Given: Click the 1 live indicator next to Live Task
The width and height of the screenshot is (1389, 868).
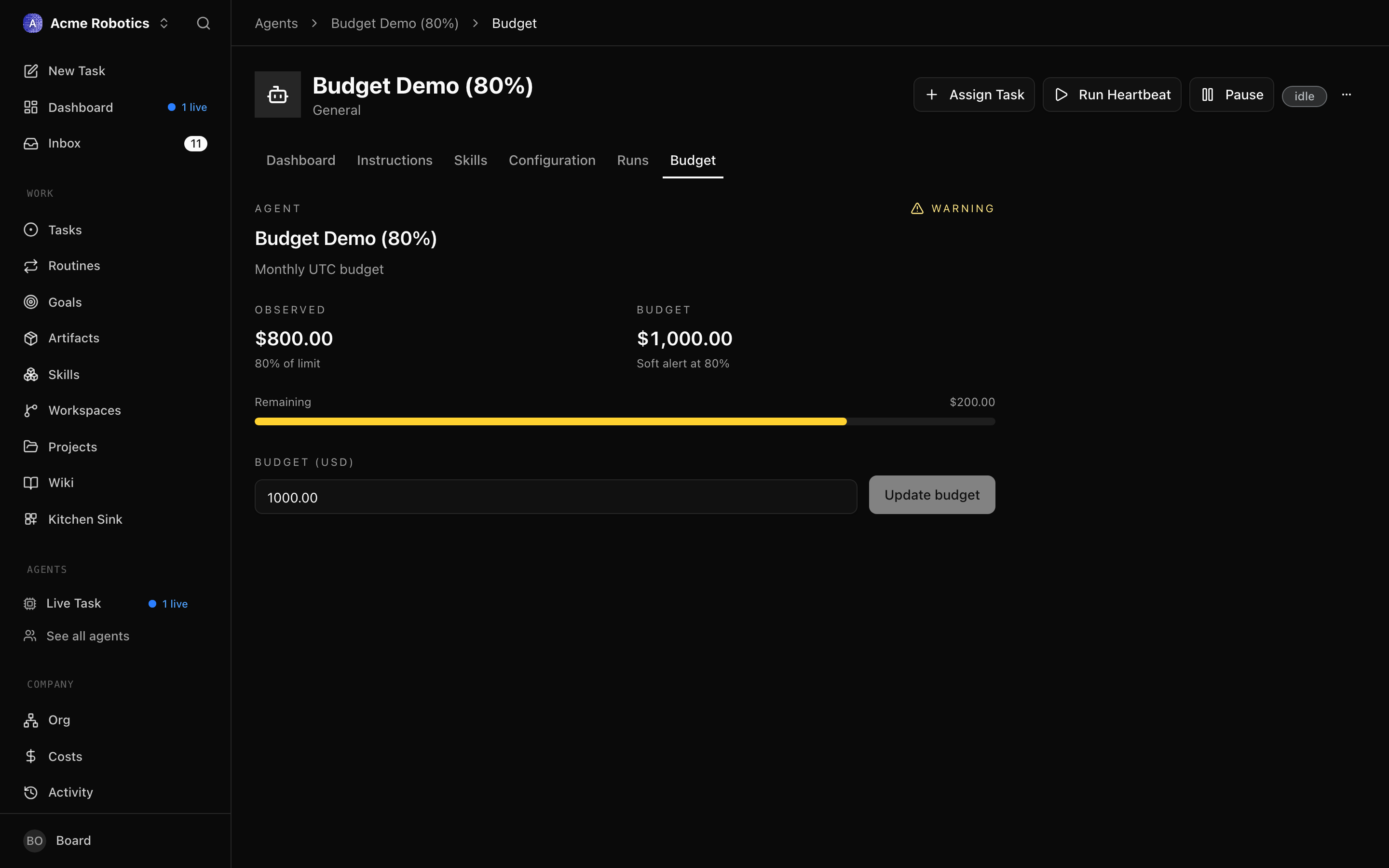Looking at the screenshot, I should coord(168,604).
